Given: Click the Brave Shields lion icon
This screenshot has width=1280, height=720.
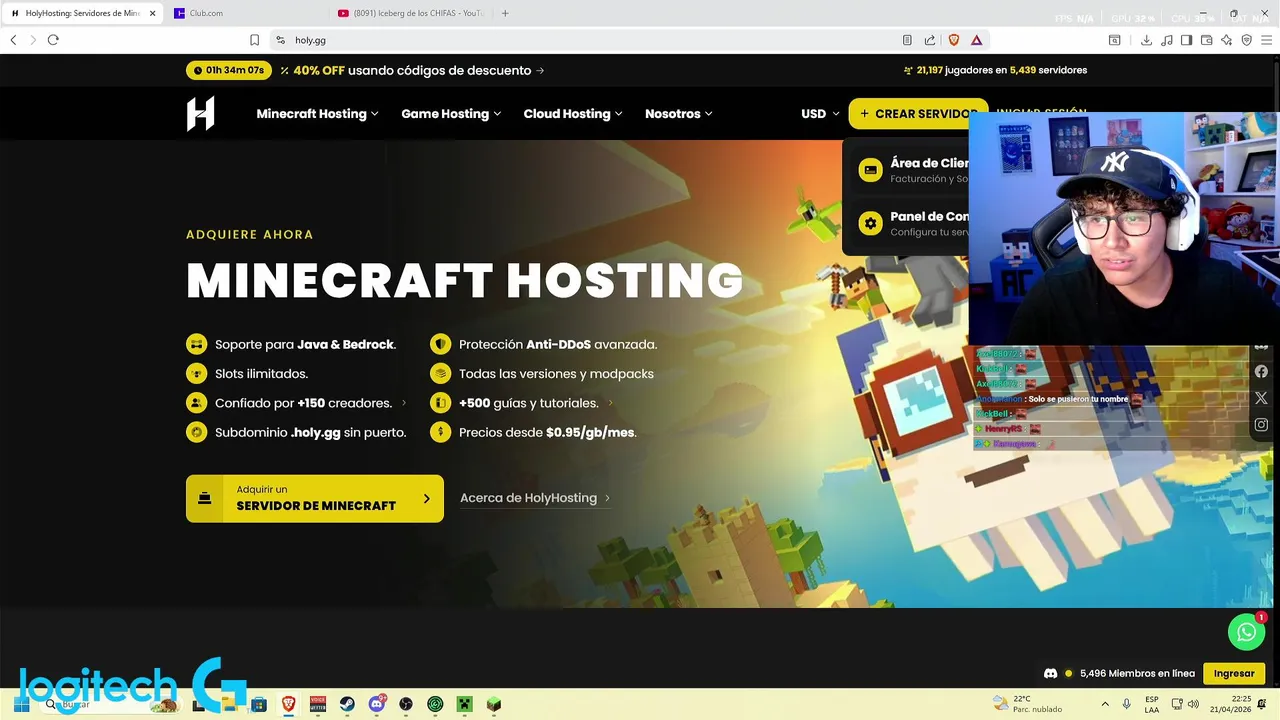Looking at the screenshot, I should [x=953, y=40].
